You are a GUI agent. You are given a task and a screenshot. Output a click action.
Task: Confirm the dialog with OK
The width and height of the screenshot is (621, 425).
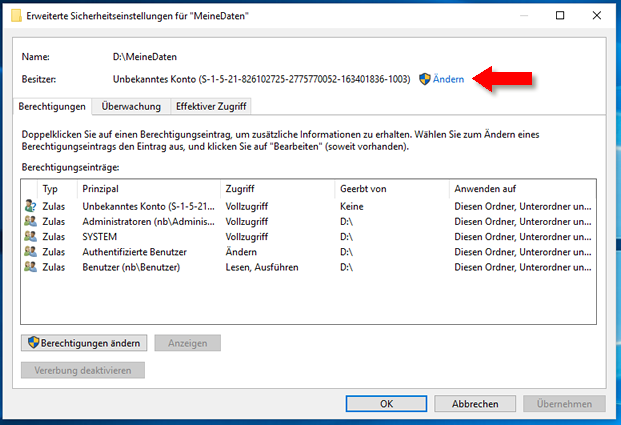pyautogui.click(x=386, y=404)
